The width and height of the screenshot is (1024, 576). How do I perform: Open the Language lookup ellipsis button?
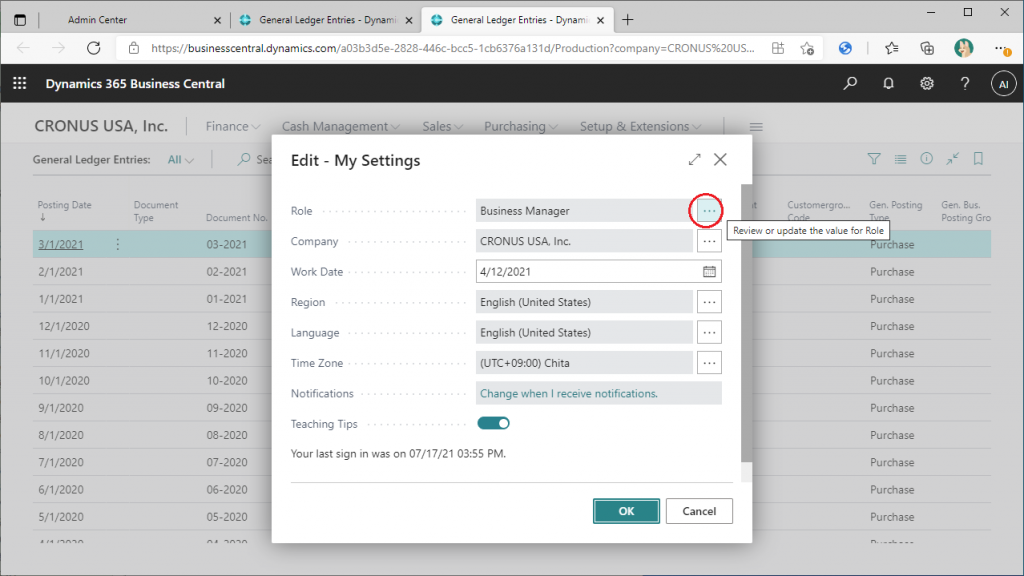pos(709,332)
